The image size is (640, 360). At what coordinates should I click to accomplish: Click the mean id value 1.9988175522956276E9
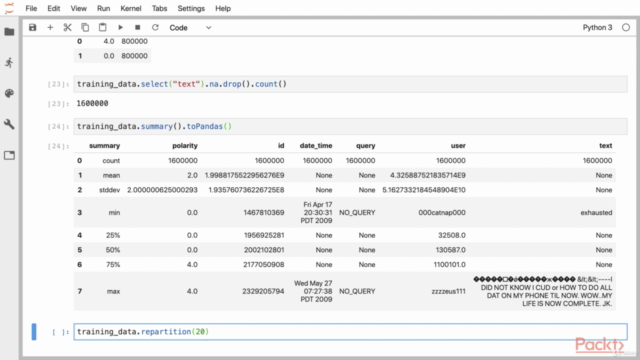pyautogui.click(x=244, y=175)
